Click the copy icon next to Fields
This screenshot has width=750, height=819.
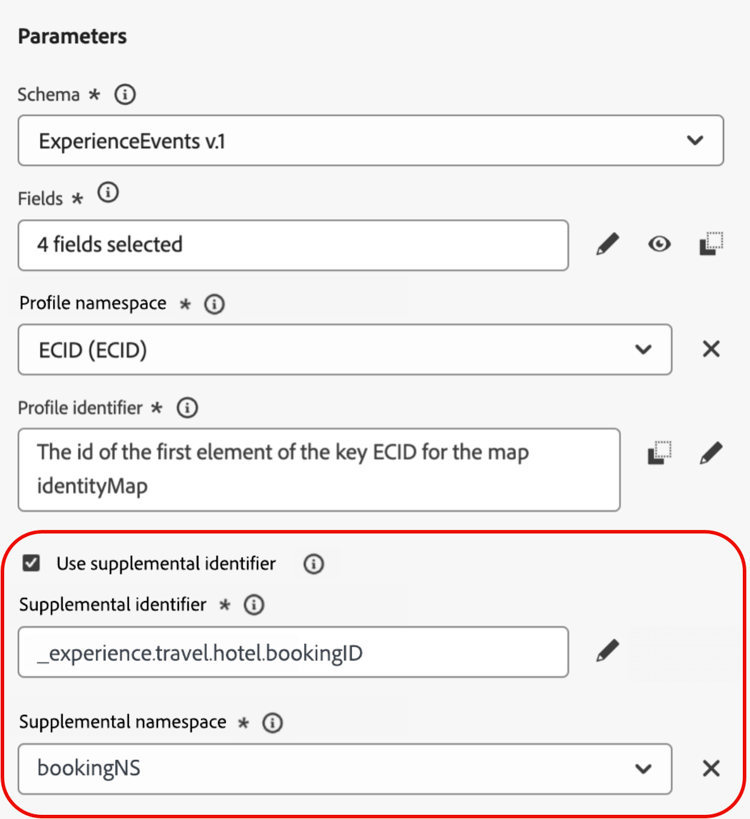[x=711, y=244]
